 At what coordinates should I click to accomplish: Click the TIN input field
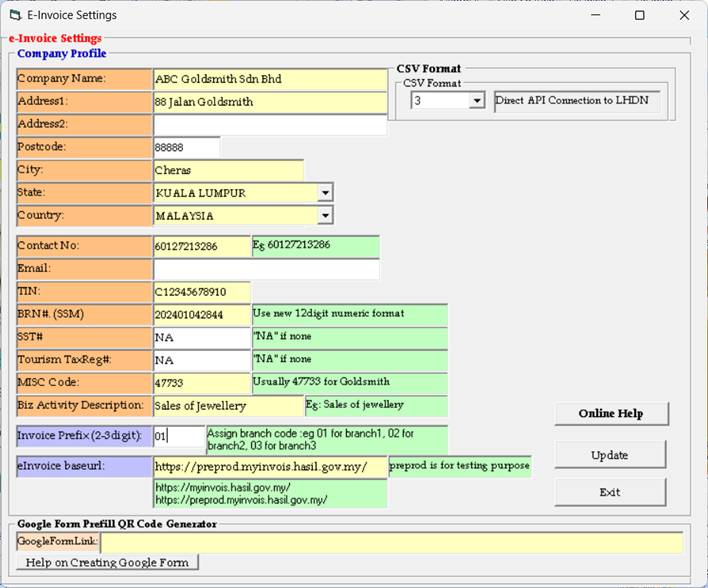201,292
